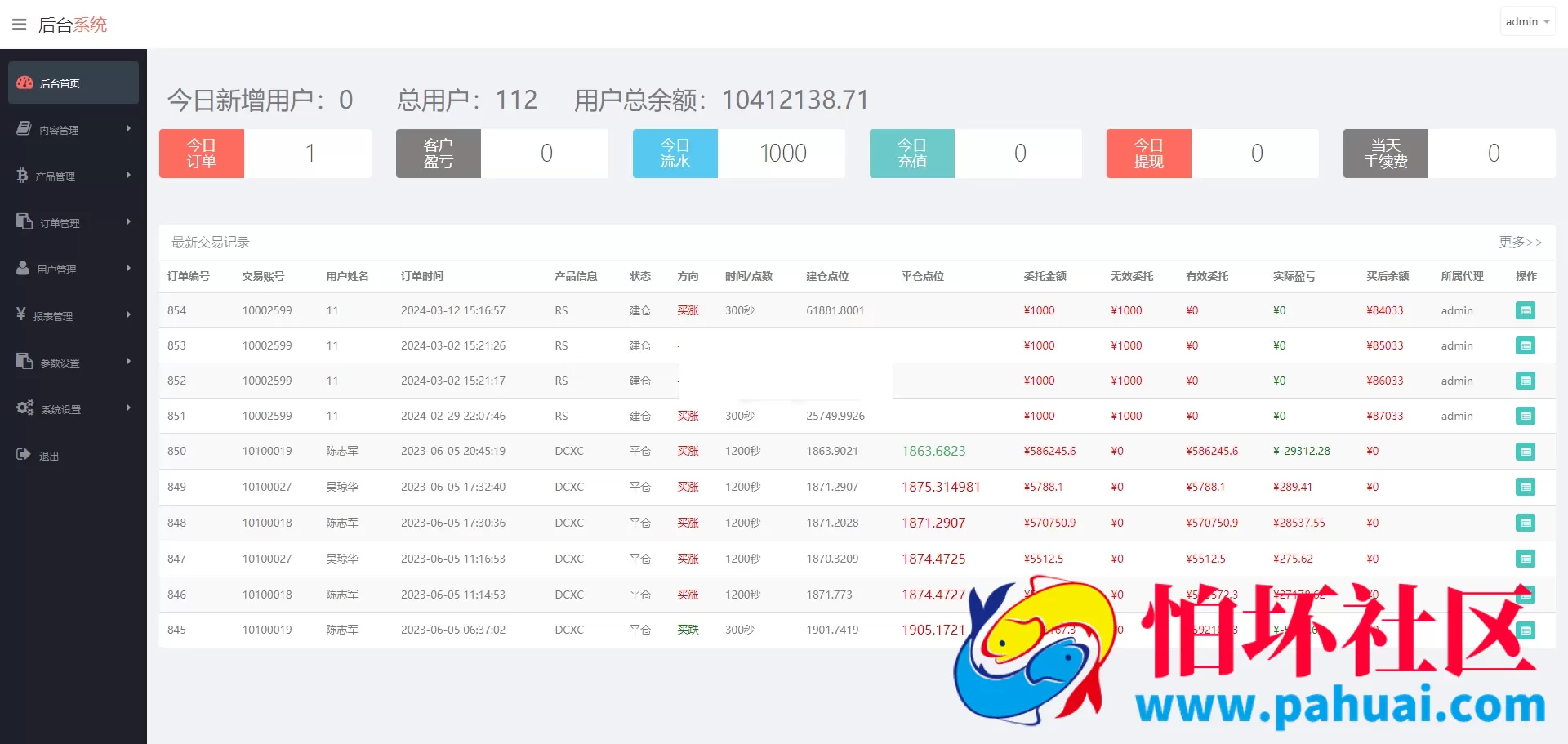Click the ¥ icon beside 报表管理
This screenshot has width=1568, height=744.
[24, 314]
